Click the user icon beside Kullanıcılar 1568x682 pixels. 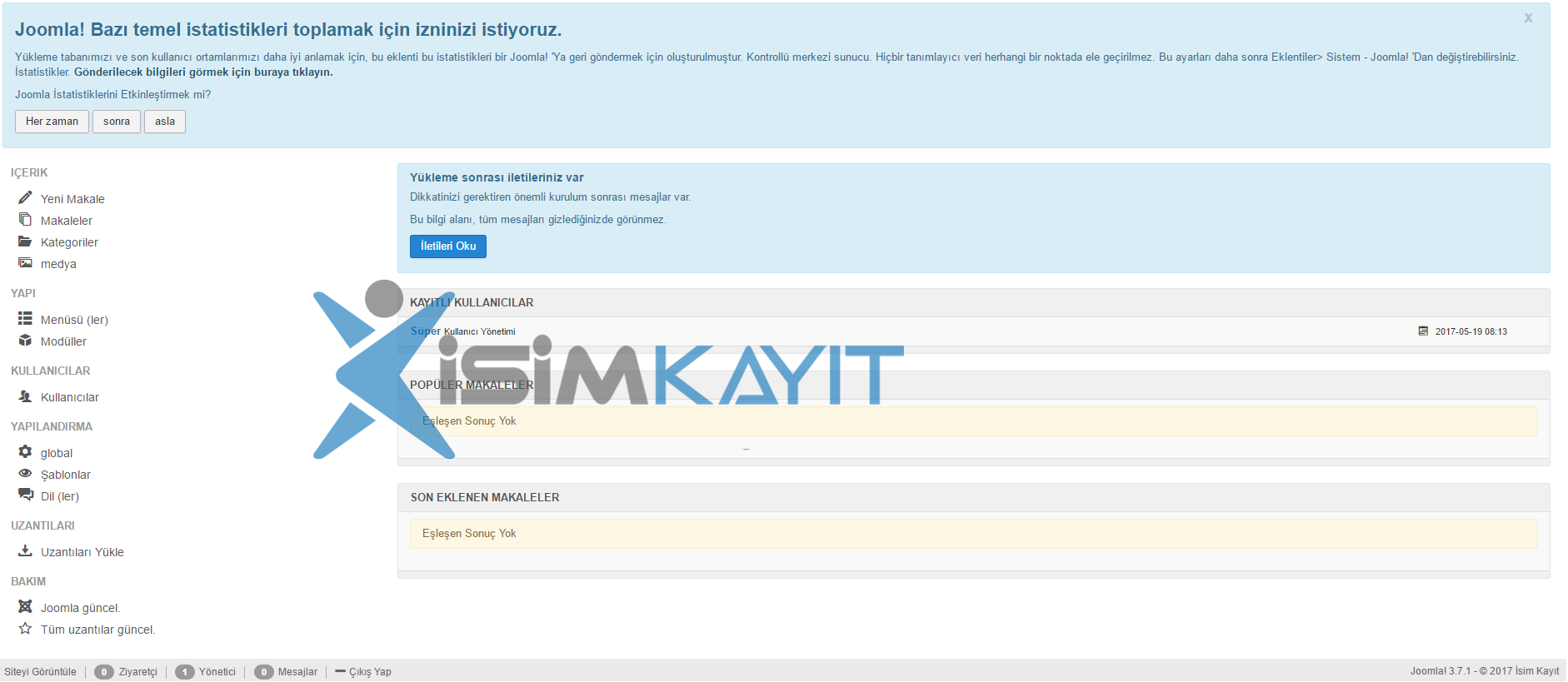pos(25,396)
